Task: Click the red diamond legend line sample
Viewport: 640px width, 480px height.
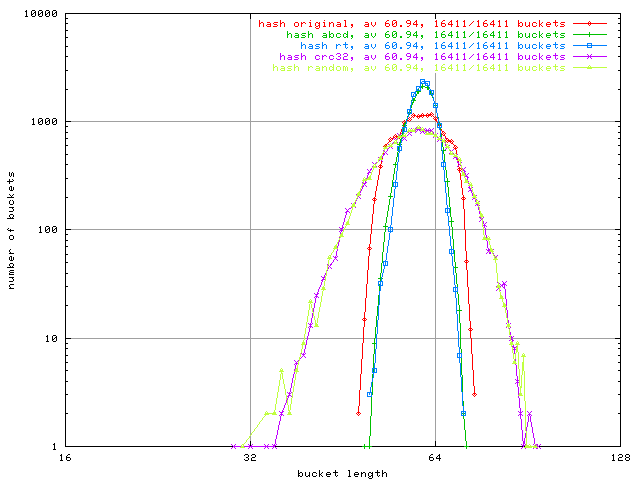Action: pos(589,24)
